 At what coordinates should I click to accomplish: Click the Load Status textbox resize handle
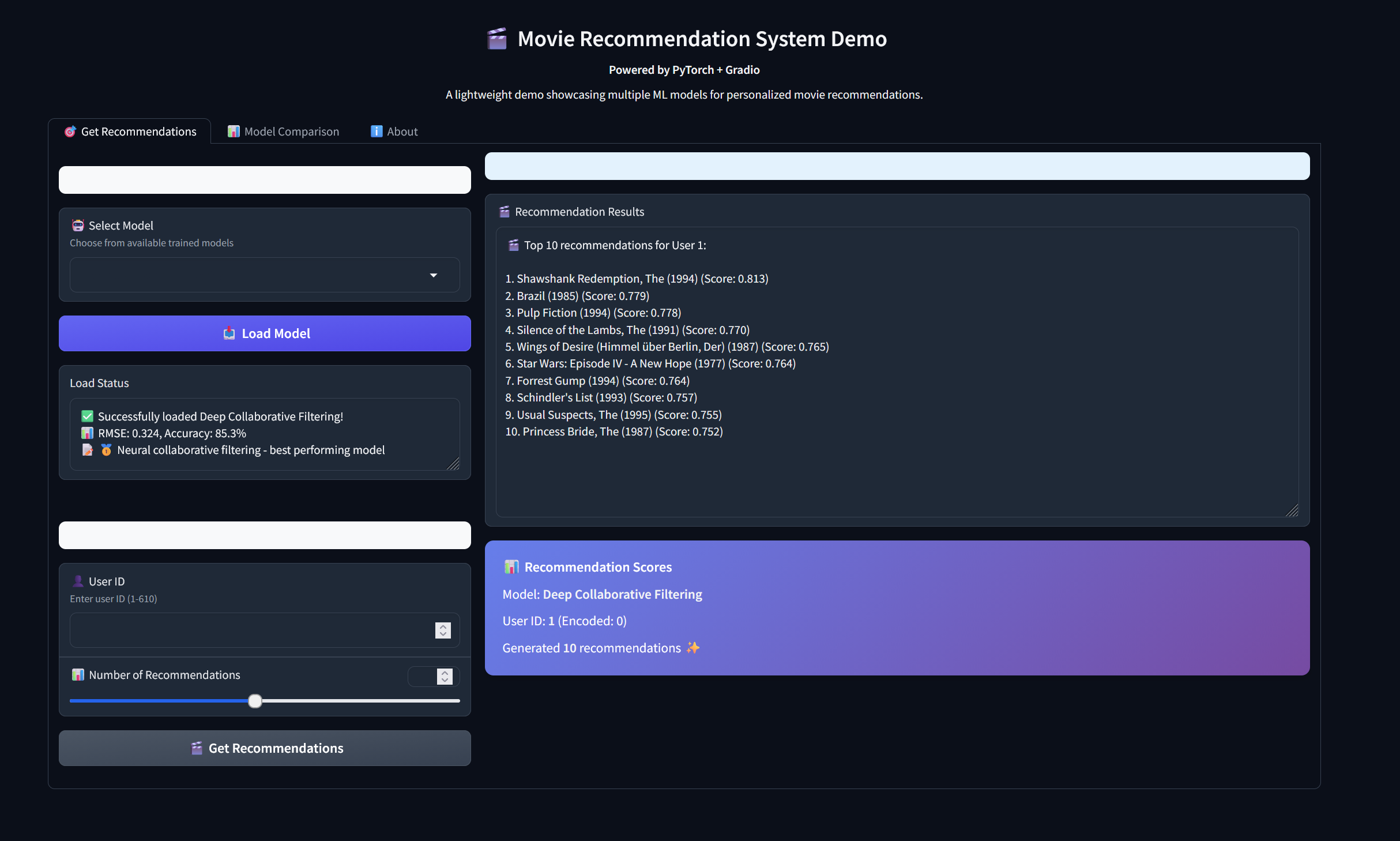coord(453,464)
